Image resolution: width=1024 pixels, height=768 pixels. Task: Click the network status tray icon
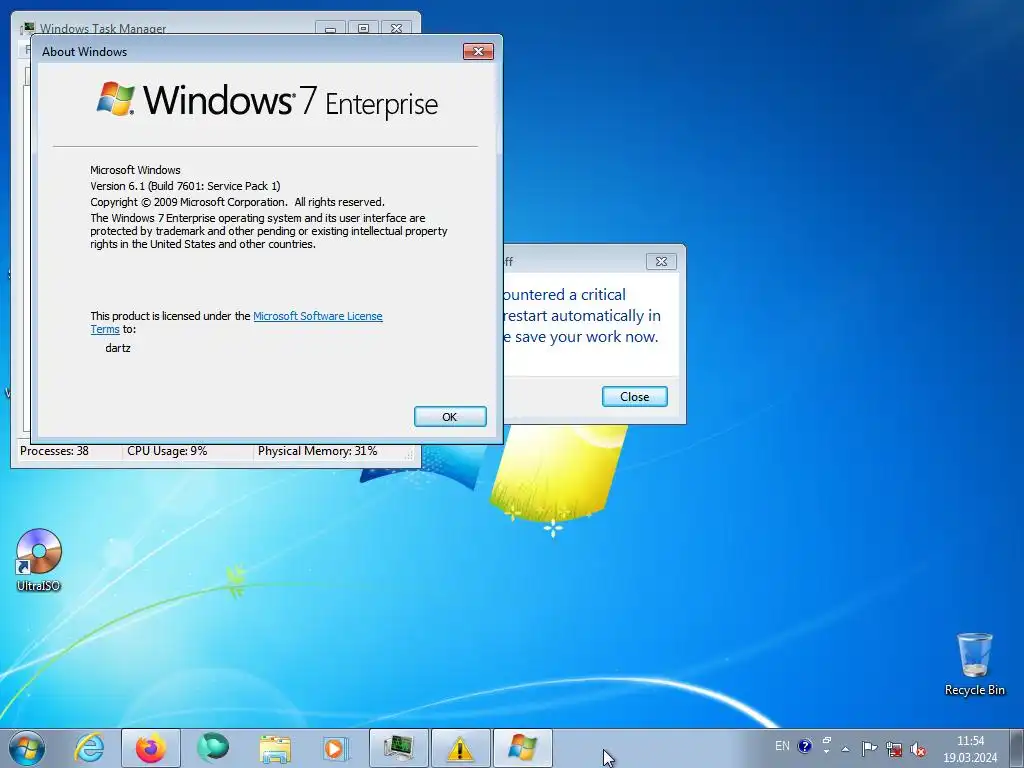(894, 748)
